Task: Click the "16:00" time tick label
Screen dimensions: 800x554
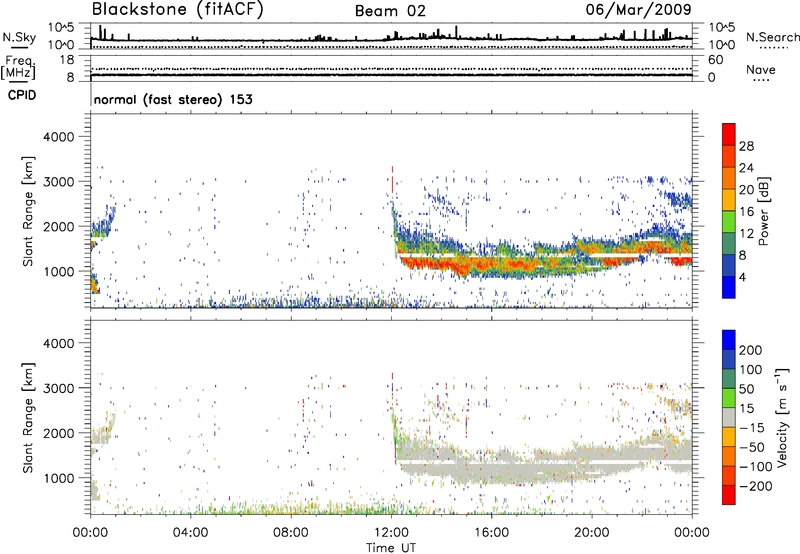Action: pos(491,533)
